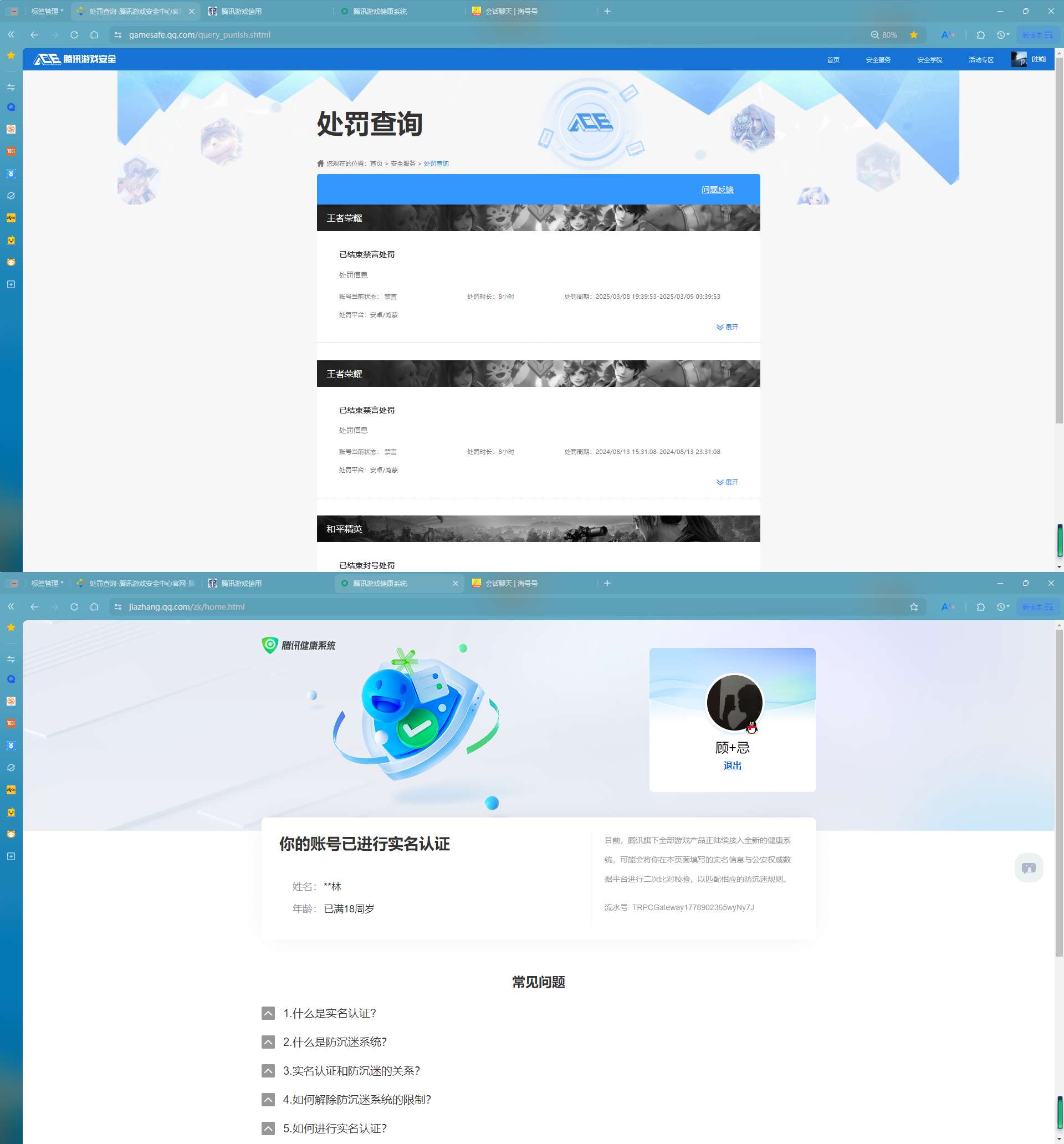Expand FAQ 3.实名认证和防沉迷的关系?
The image size is (1064, 1144).
(268, 1071)
